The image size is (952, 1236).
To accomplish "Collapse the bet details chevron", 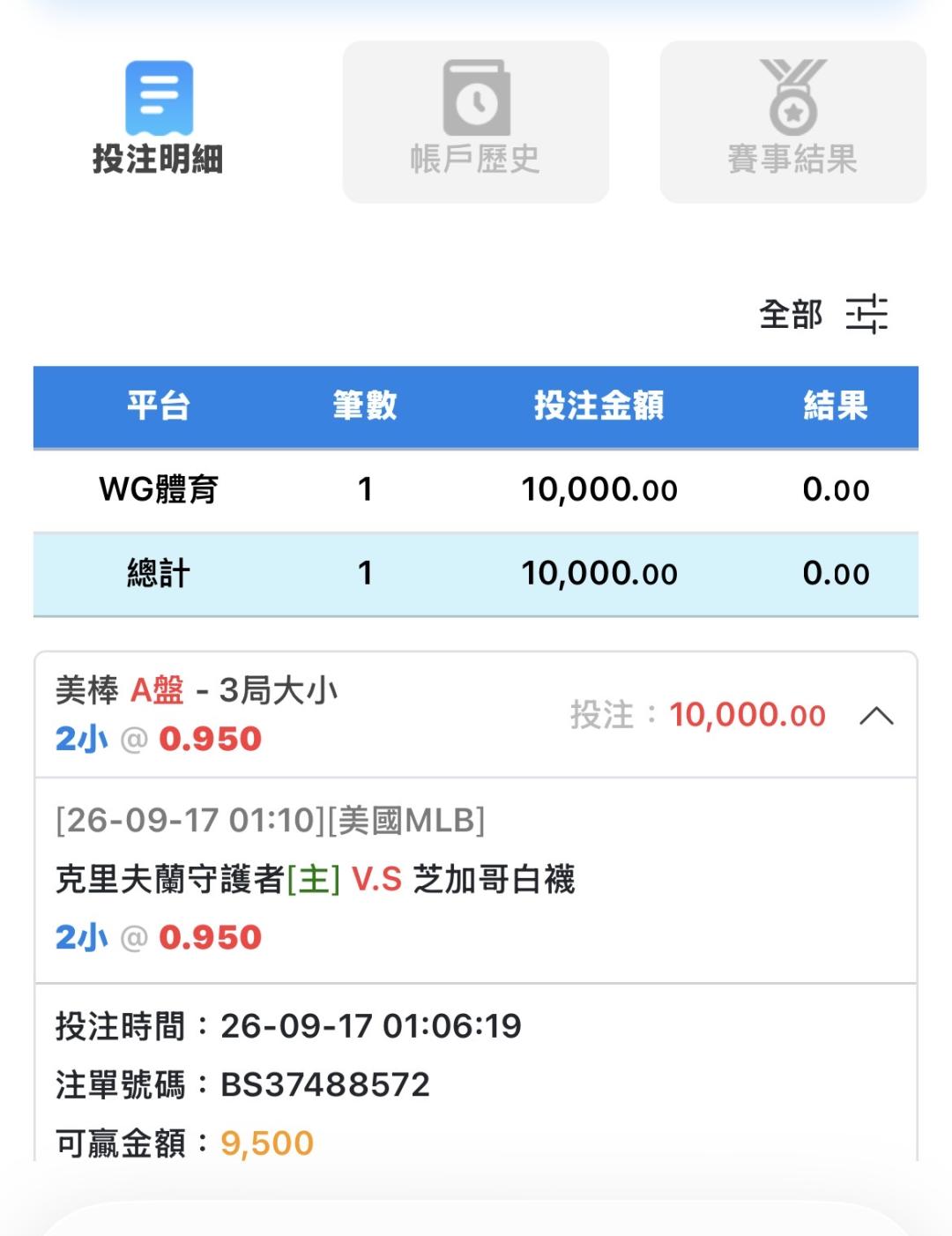I will click(x=876, y=716).
